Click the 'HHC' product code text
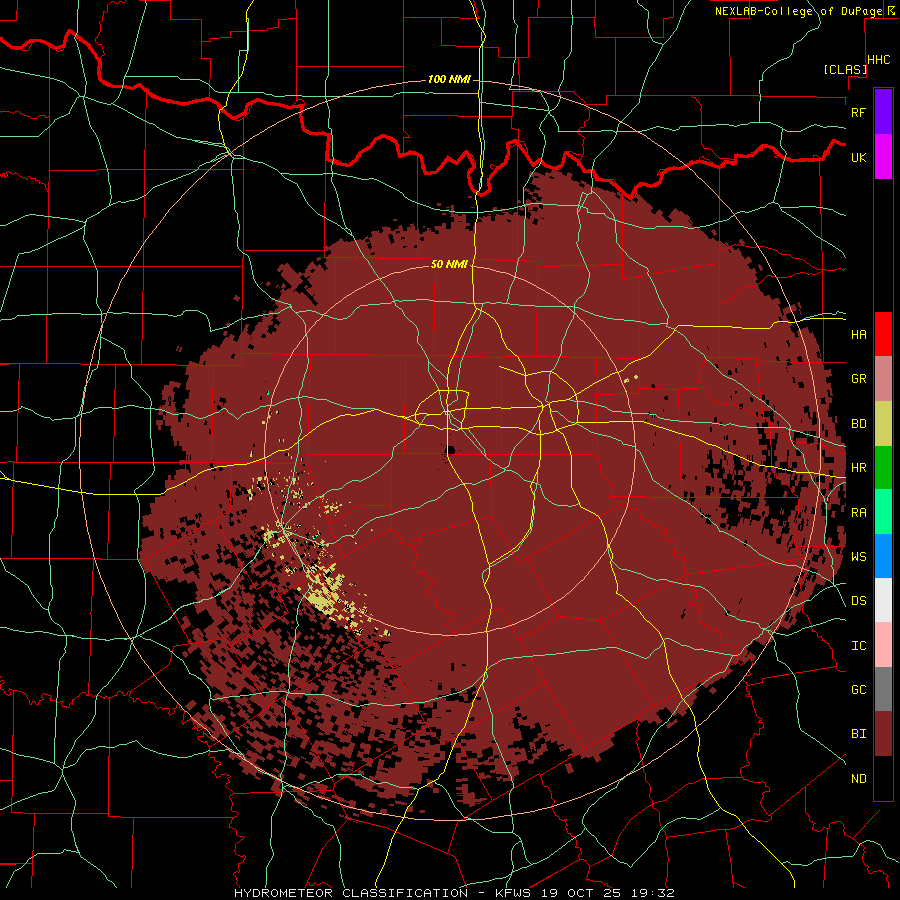 tap(878, 60)
